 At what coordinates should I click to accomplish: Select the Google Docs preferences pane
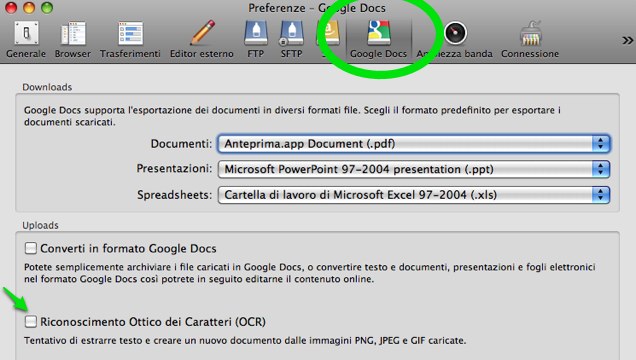(378, 40)
